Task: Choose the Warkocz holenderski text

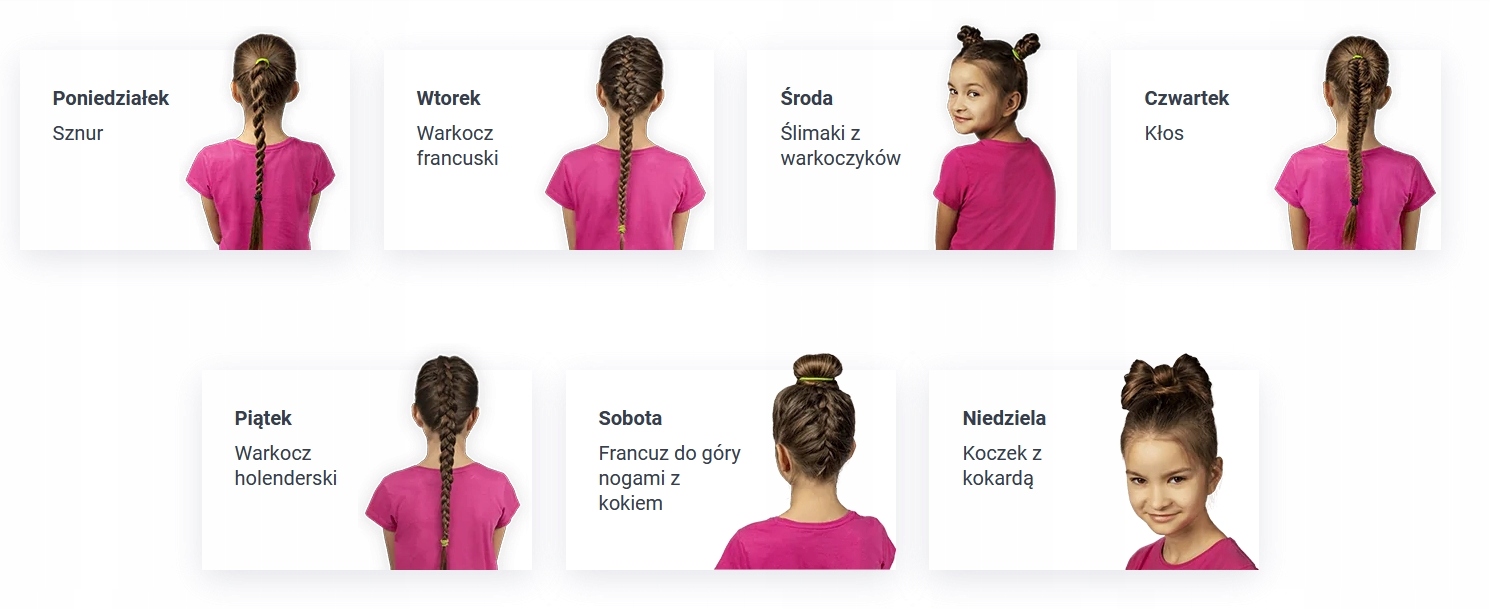Action: (x=285, y=465)
